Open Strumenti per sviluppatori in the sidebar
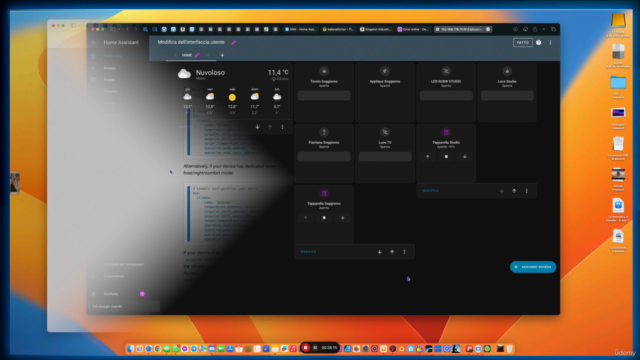 [x=124, y=264]
